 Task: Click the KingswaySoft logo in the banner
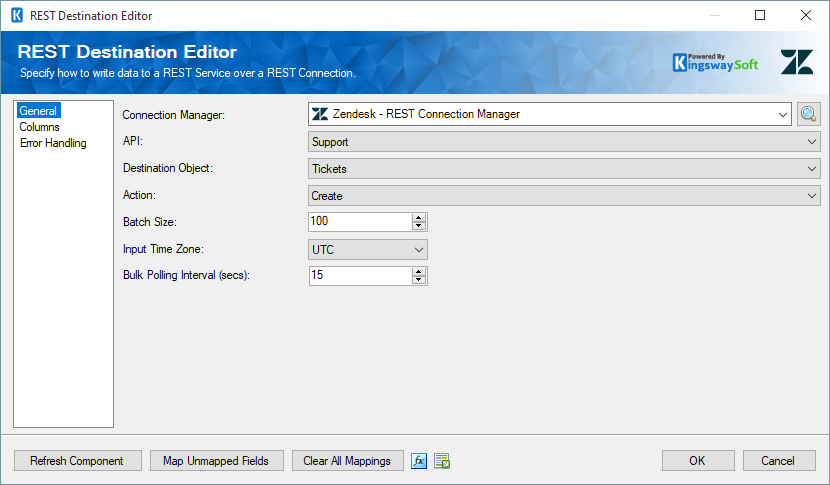(715, 62)
